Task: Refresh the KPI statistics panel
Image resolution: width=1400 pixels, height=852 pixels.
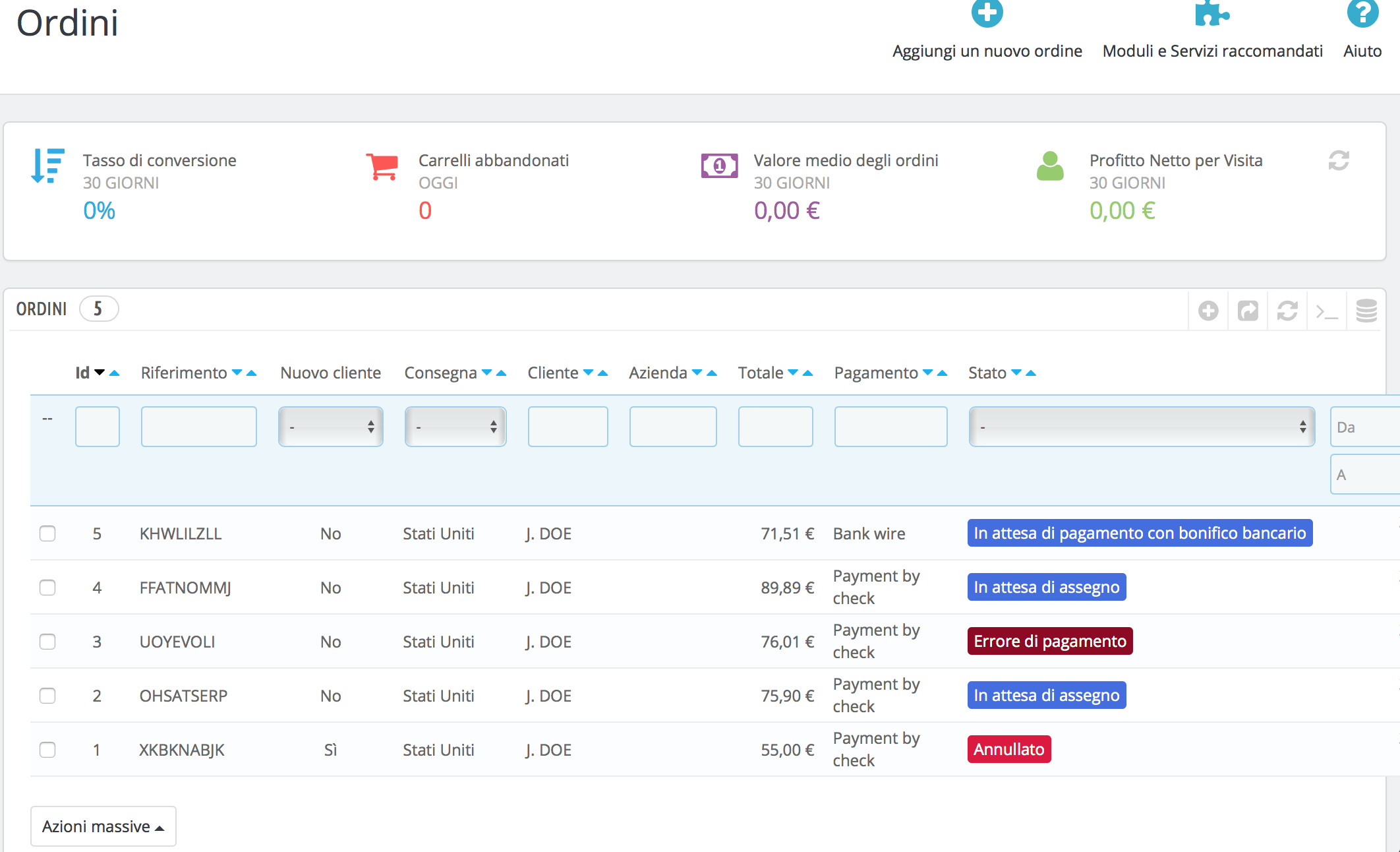Action: [x=1338, y=160]
